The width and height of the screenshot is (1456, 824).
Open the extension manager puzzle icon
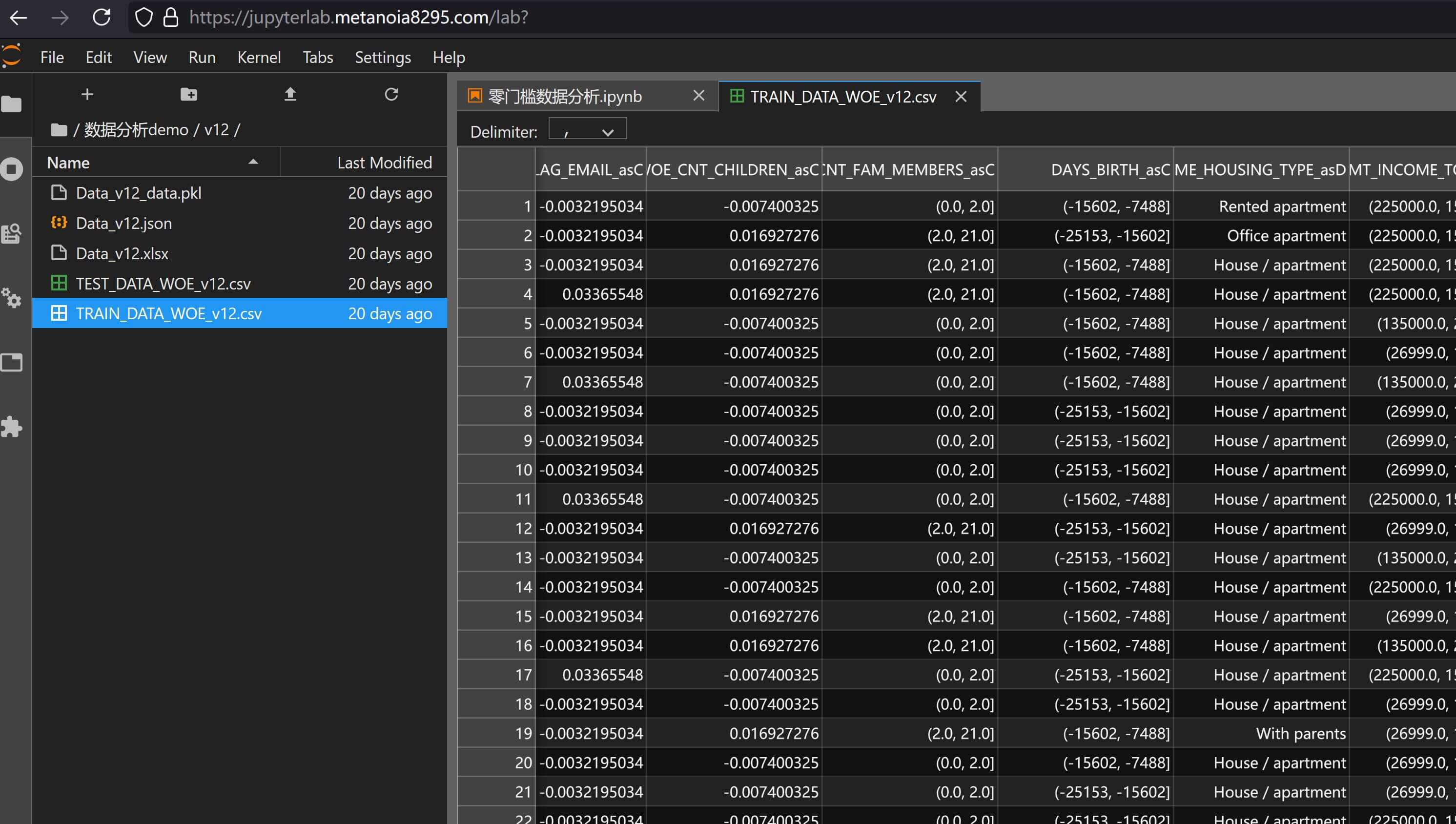pyautogui.click(x=12, y=427)
